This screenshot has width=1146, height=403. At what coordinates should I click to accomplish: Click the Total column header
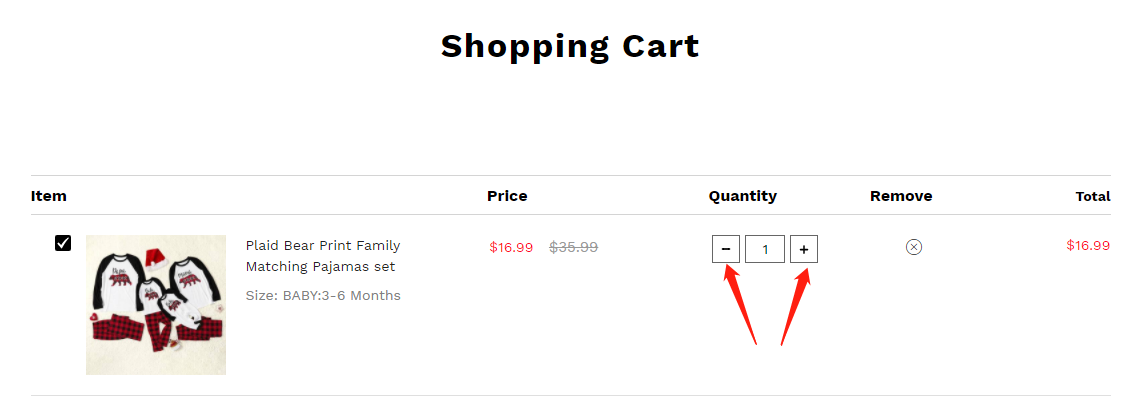(1093, 196)
